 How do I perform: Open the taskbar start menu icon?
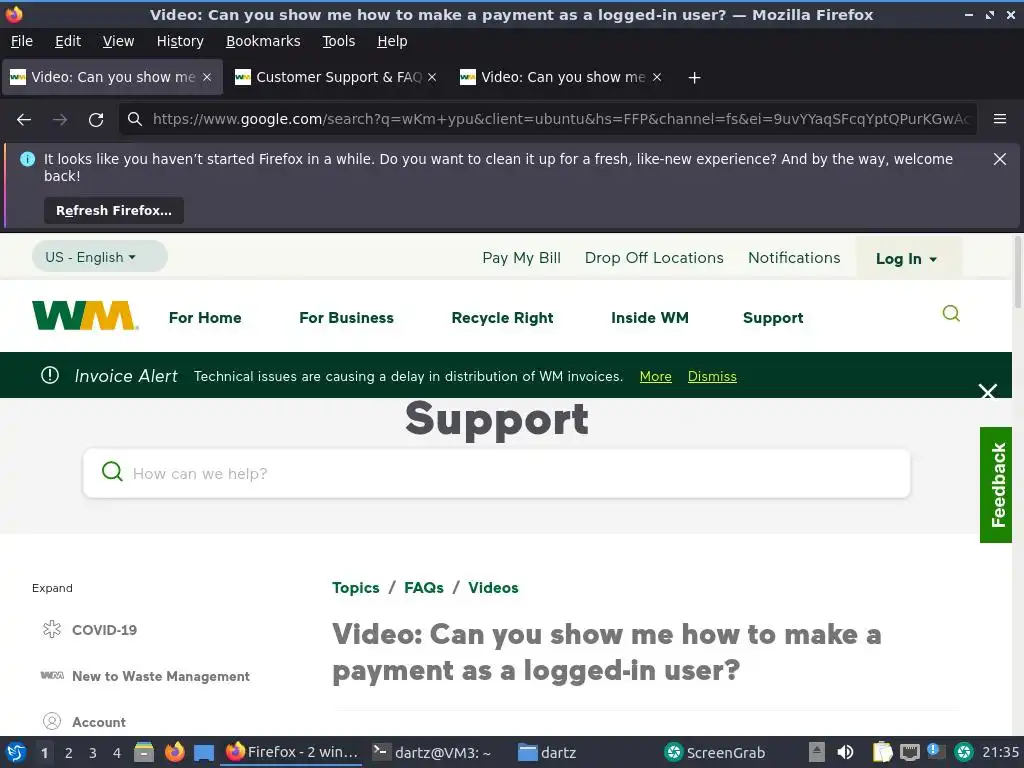pos(16,752)
